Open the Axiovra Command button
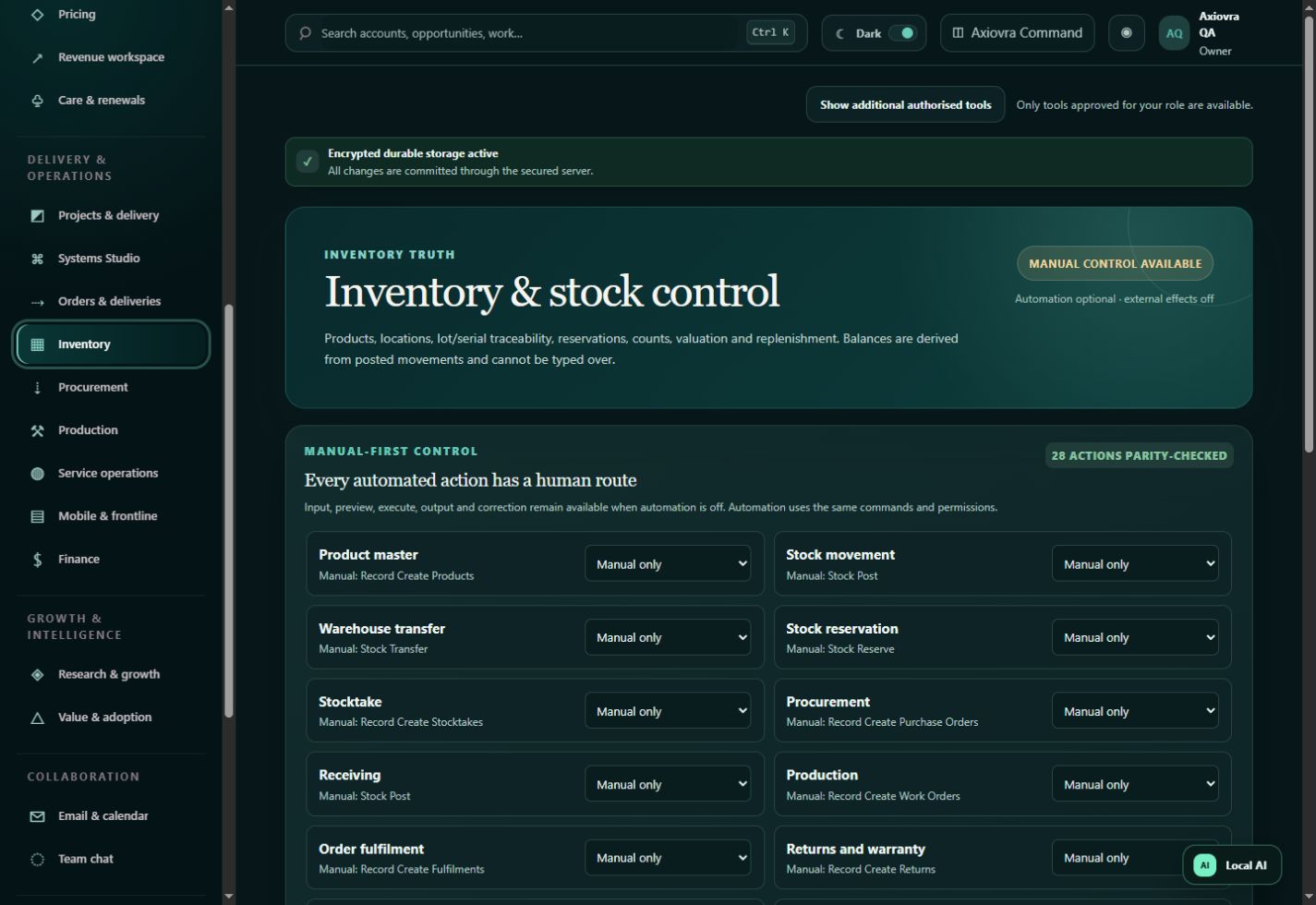This screenshot has width=1316, height=905. (1017, 33)
